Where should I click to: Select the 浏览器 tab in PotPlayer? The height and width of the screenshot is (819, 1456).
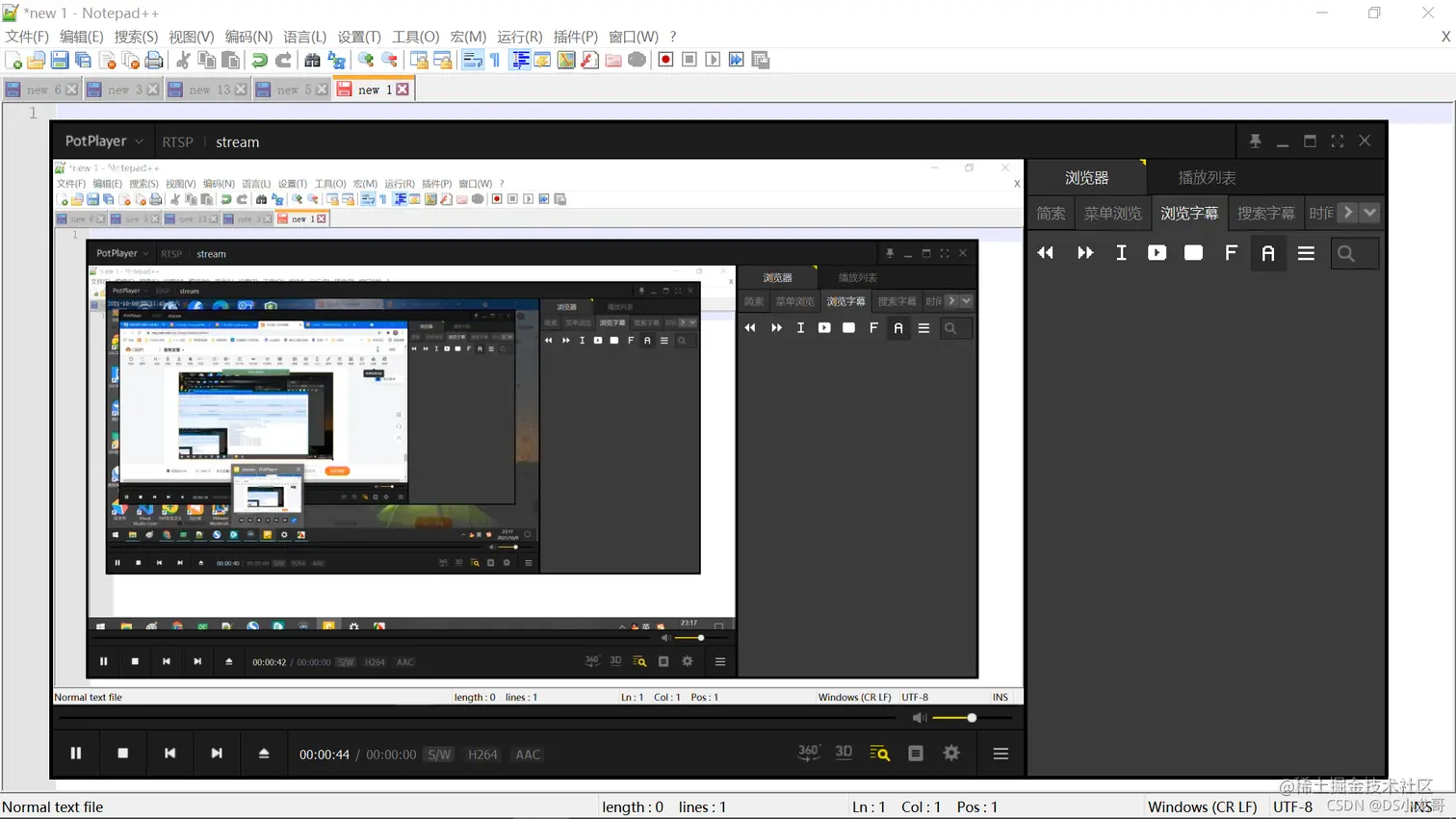coord(1086,178)
